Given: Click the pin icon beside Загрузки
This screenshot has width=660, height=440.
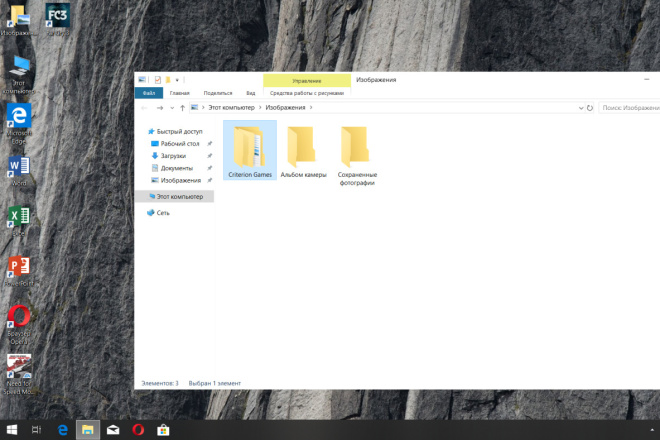Looking at the screenshot, I should click(x=209, y=156).
